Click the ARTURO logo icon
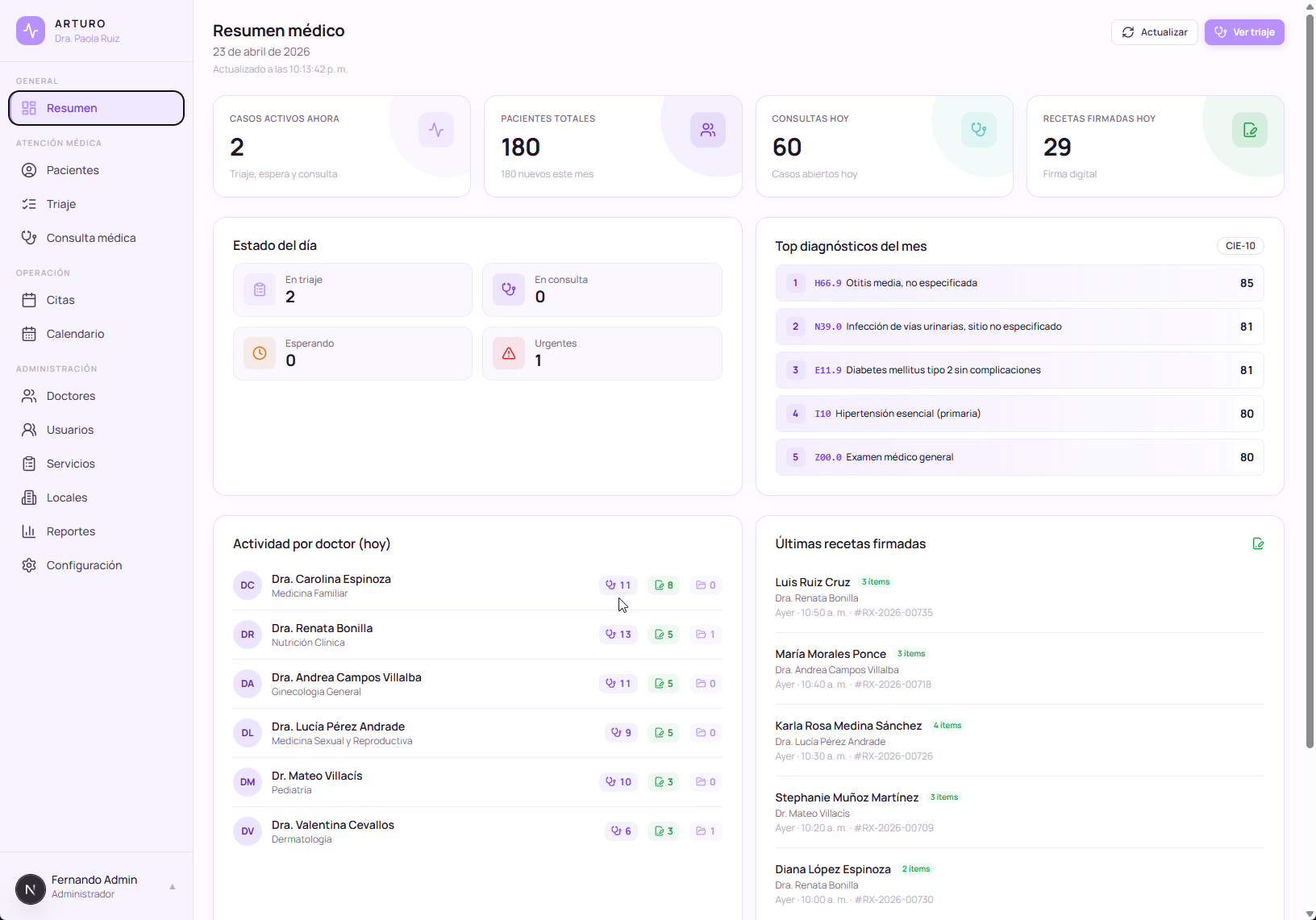Screen dimensions: 1316x920 coord(30,30)
